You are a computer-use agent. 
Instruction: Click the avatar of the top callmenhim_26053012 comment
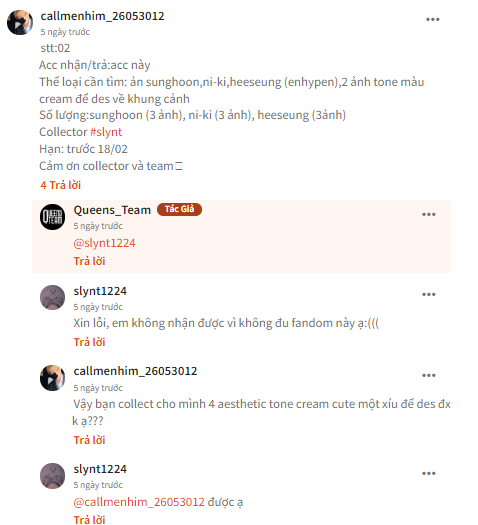point(20,22)
